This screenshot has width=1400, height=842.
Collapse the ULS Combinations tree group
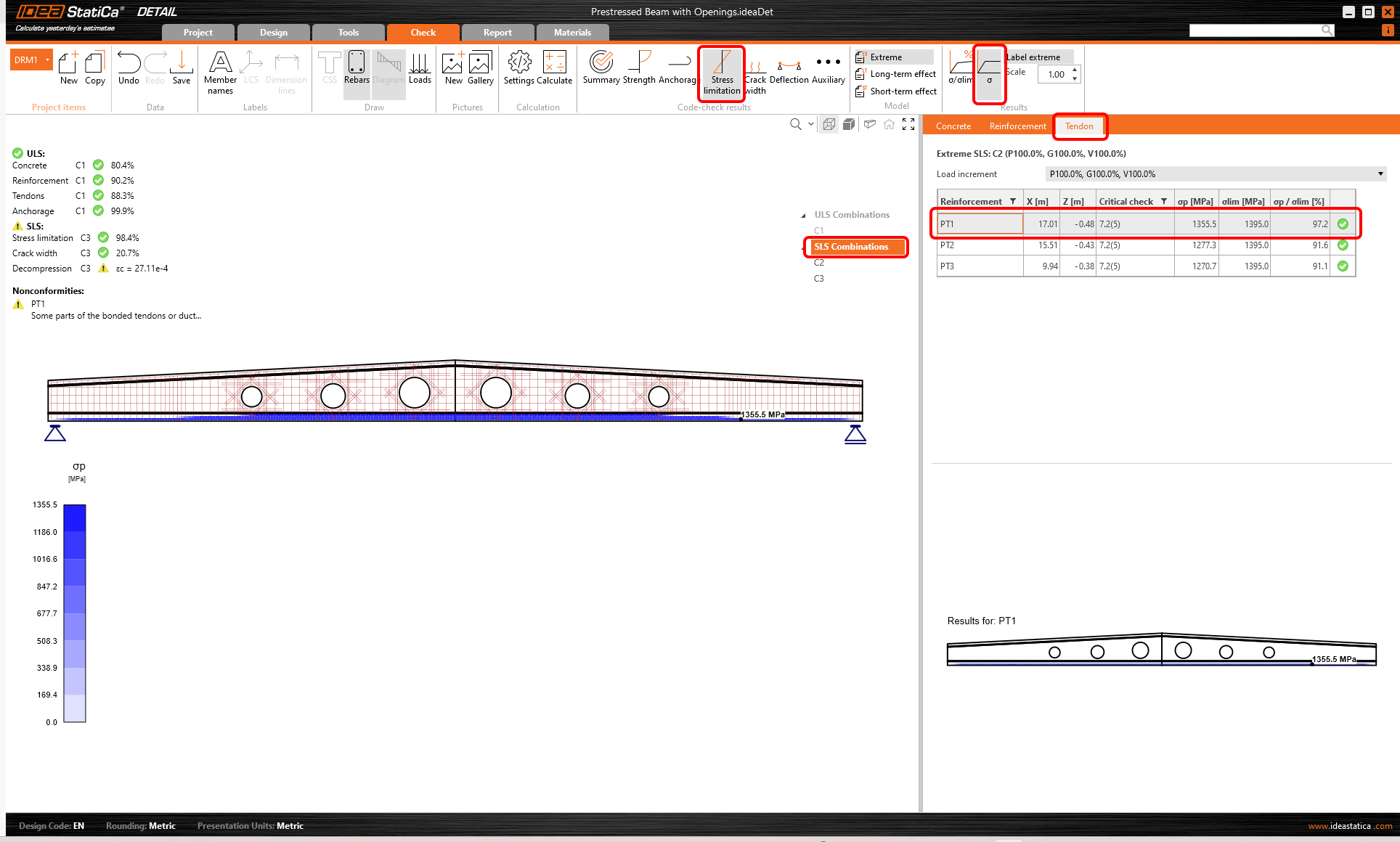pyautogui.click(x=803, y=216)
